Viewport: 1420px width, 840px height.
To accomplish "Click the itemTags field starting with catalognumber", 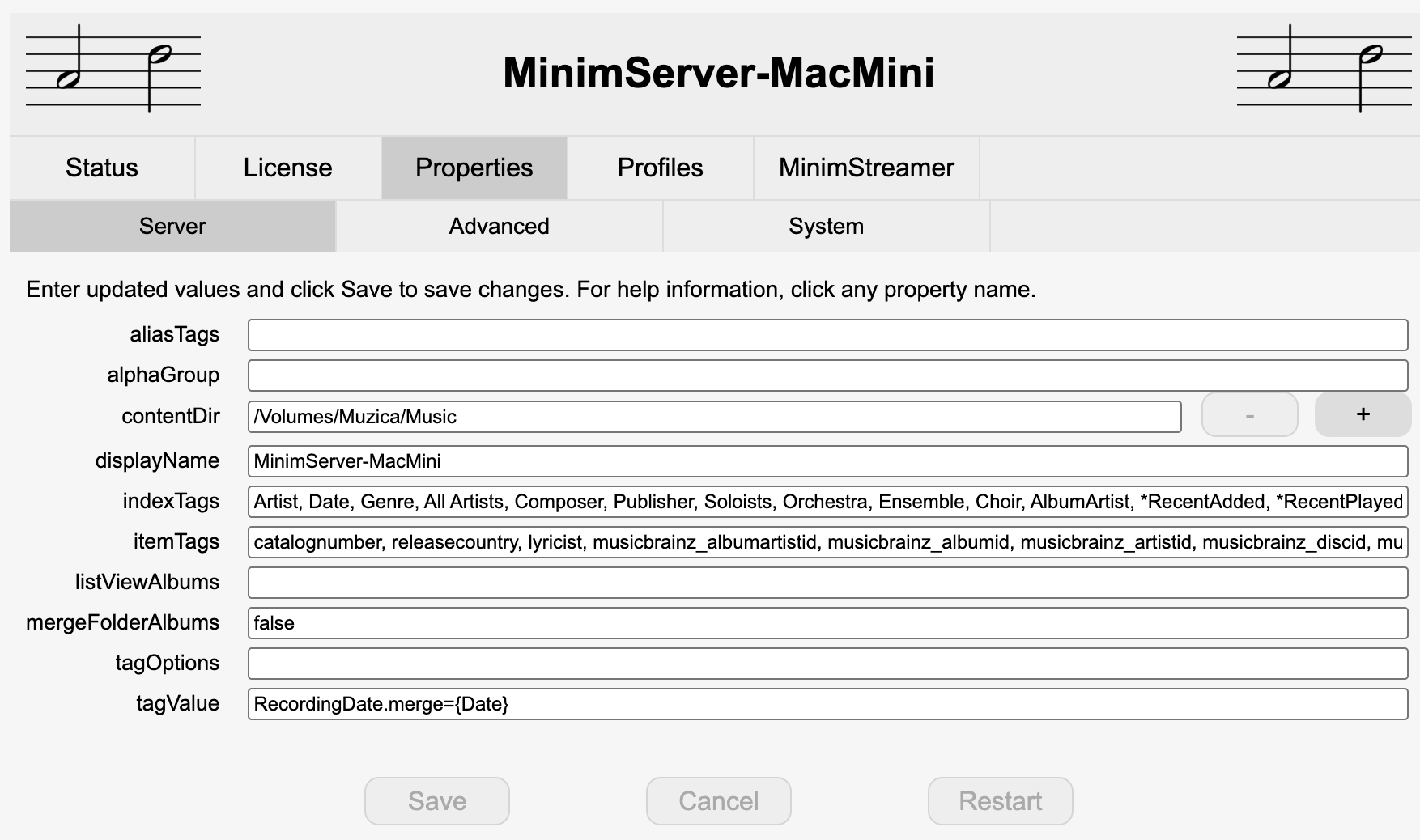I will (x=827, y=542).
